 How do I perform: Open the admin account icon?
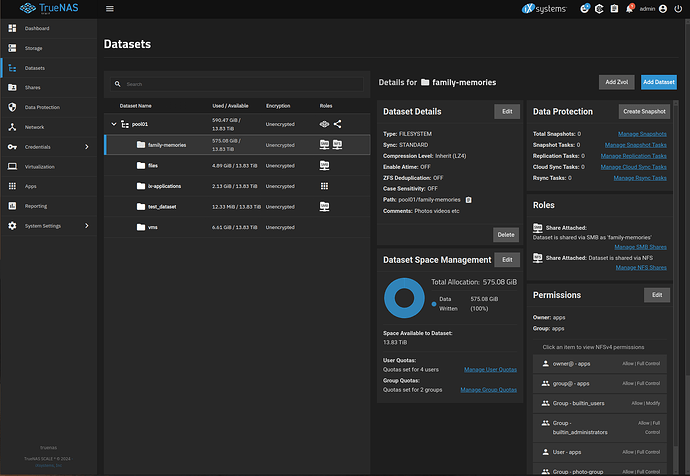tap(663, 9)
